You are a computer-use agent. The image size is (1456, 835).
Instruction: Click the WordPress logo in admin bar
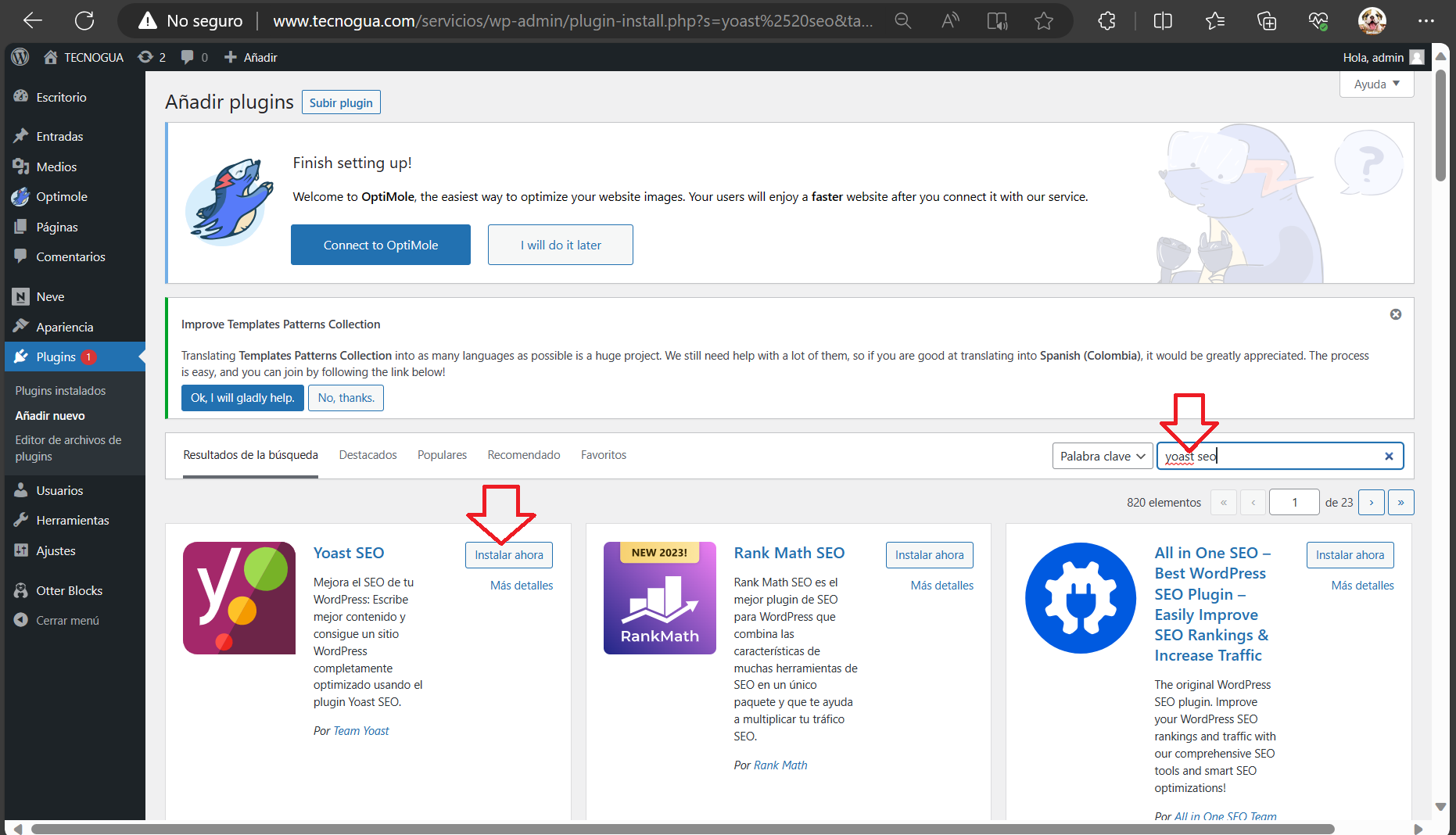[20, 57]
